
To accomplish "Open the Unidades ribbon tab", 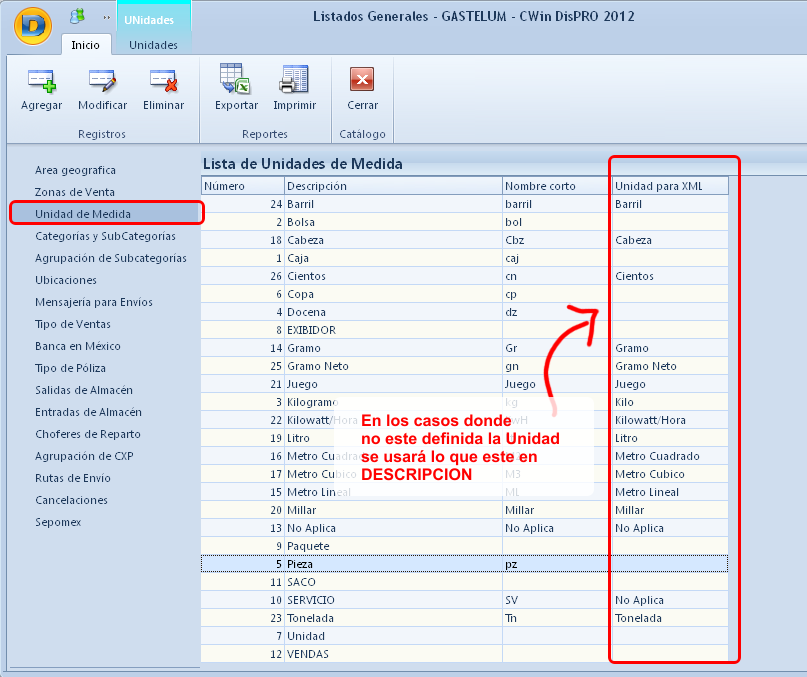I will click(153, 45).
